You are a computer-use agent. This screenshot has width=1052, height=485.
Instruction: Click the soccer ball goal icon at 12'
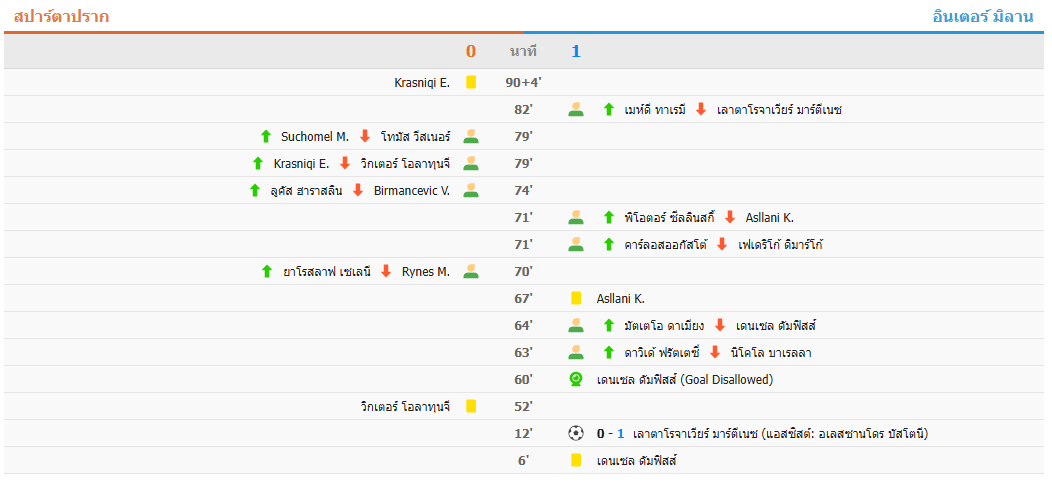(575, 433)
